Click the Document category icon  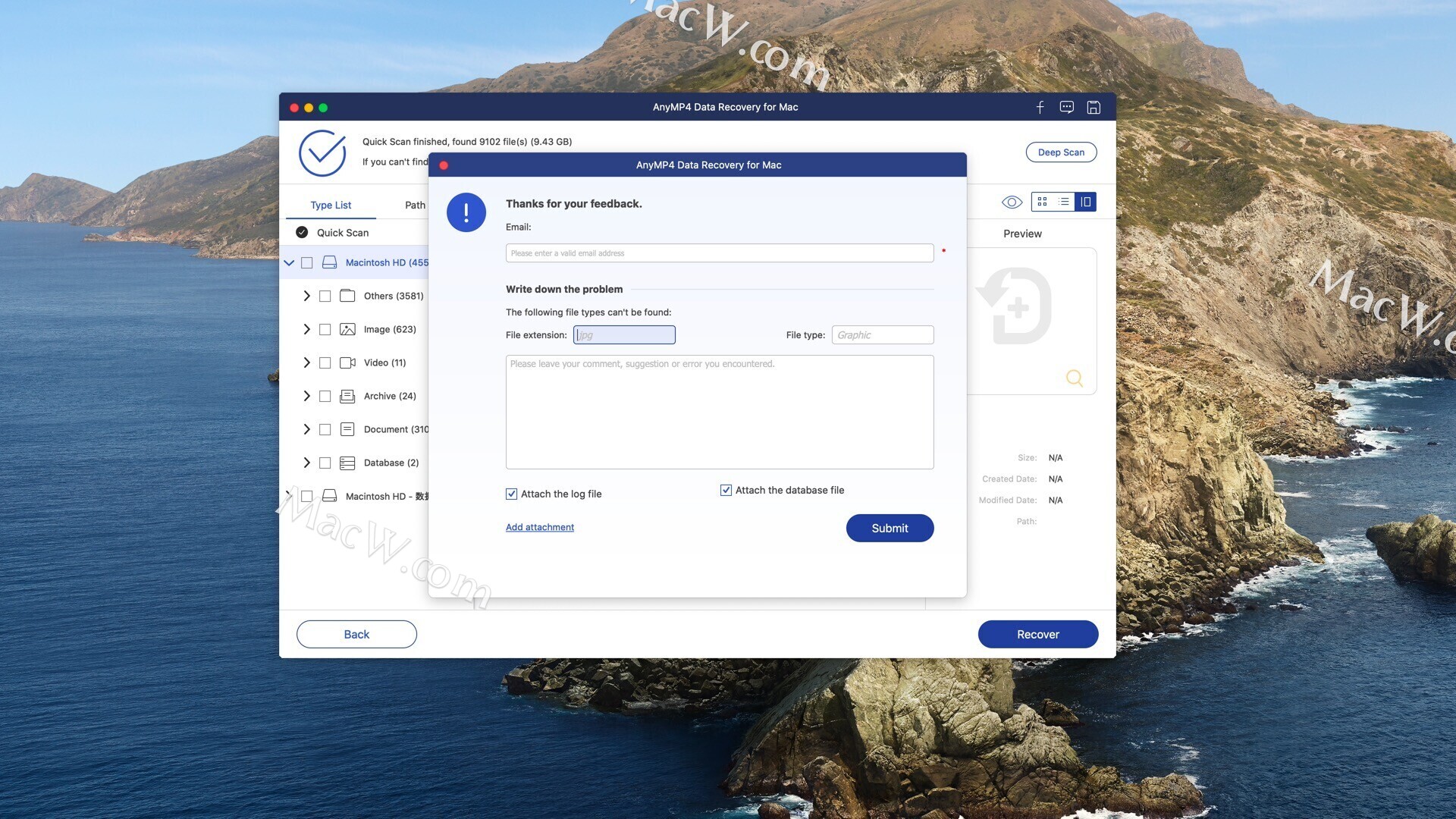coord(347,429)
